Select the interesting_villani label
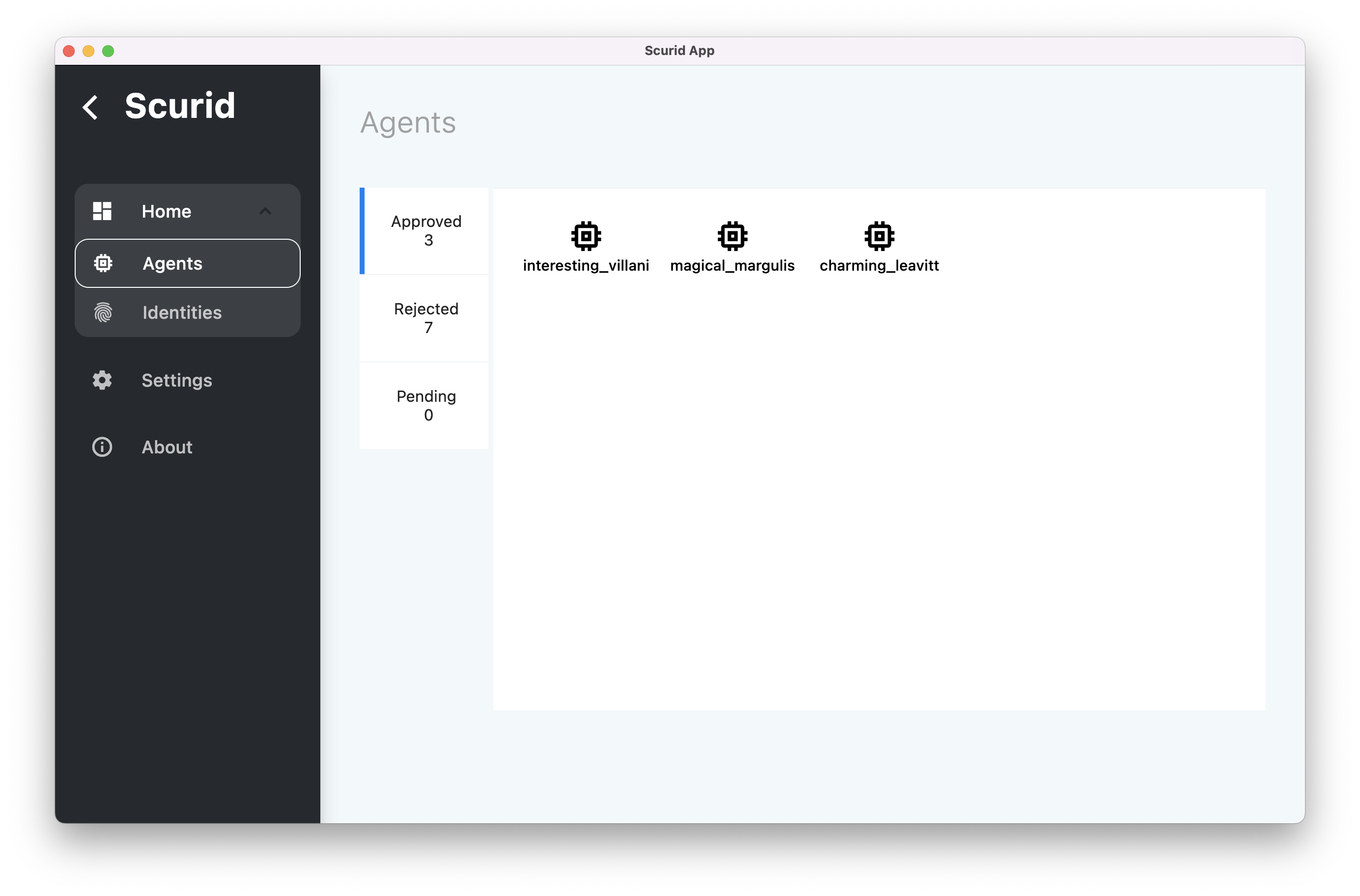 (x=586, y=266)
